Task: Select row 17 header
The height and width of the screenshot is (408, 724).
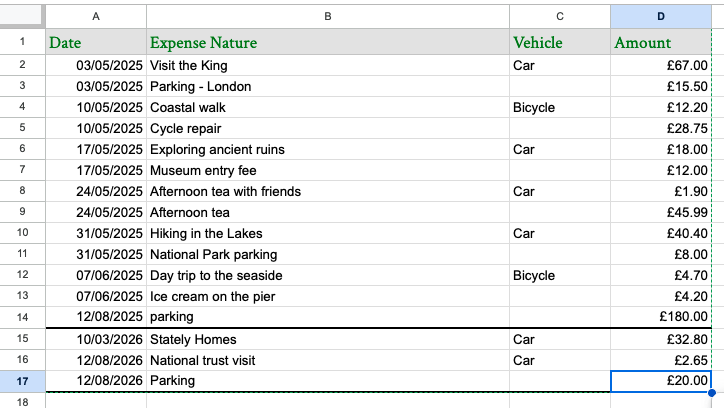Action: [22, 381]
